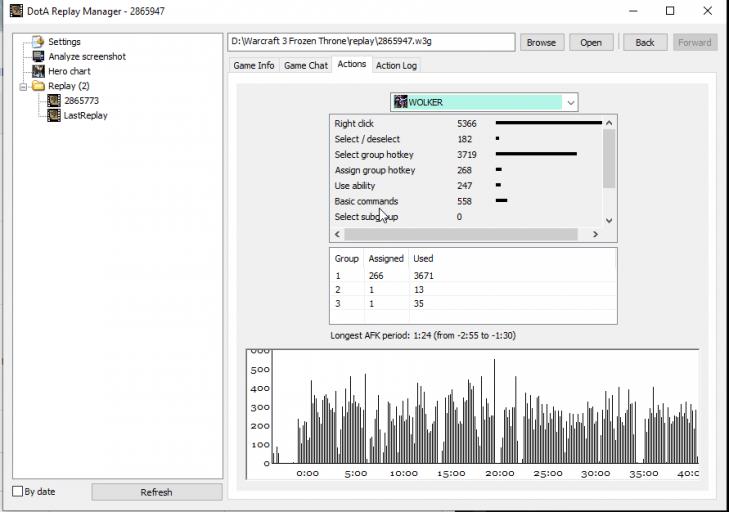Click the film icon beside LastReplay
The image size is (729, 512).
(54, 115)
